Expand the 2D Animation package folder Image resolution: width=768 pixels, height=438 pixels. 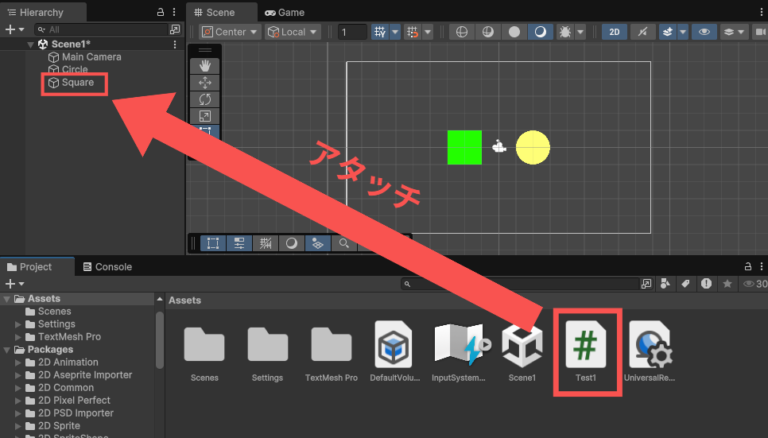coord(18,363)
